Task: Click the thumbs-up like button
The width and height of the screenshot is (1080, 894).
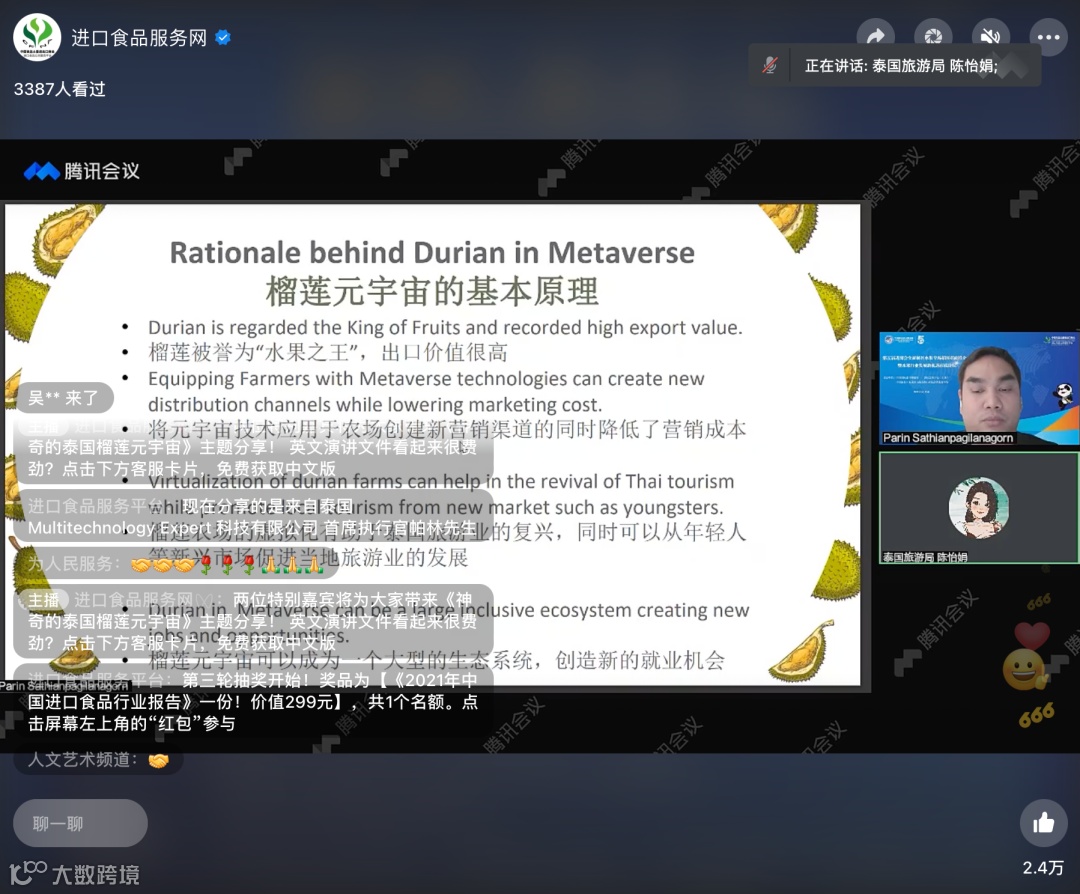Action: pyautogui.click(x=1043, y=822)
